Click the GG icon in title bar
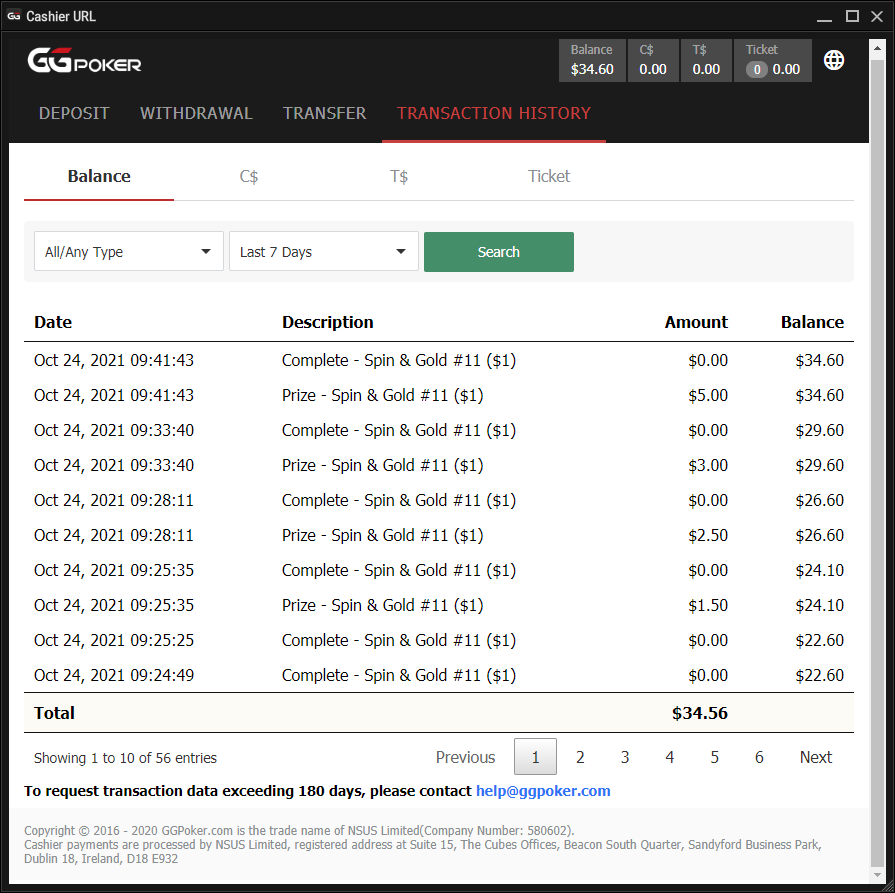The height and width of the screenshot is (893, 895). 14,16
